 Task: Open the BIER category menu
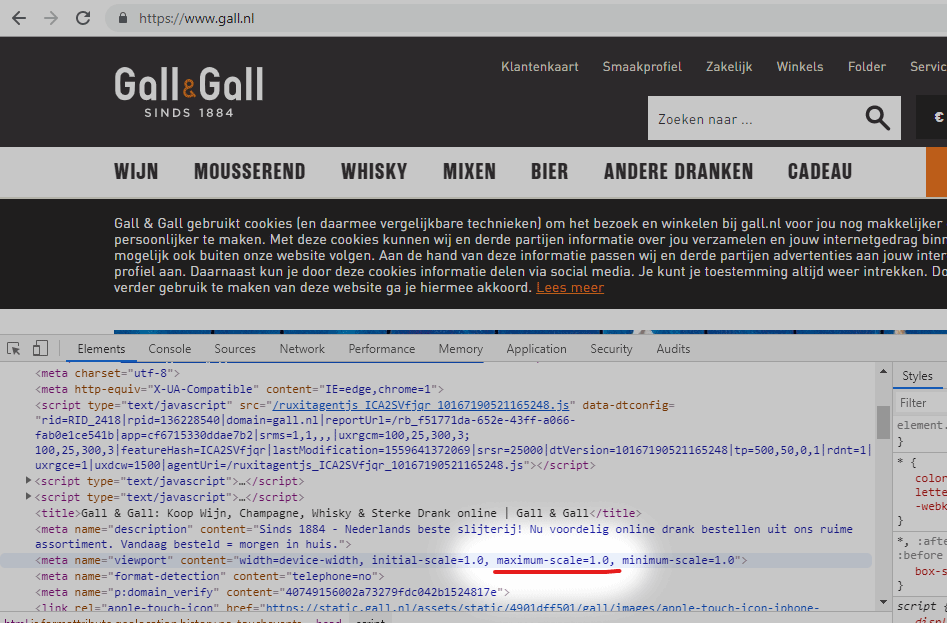point(550,171)
